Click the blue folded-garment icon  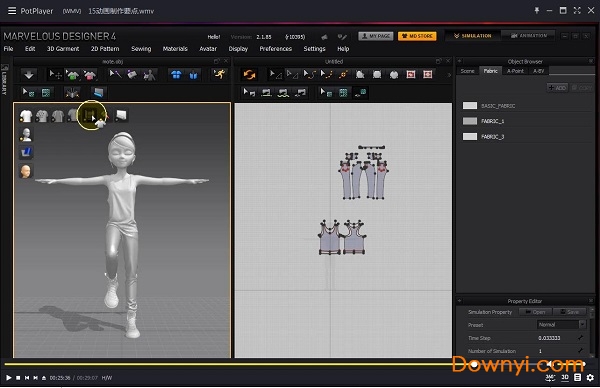[193, 75]
